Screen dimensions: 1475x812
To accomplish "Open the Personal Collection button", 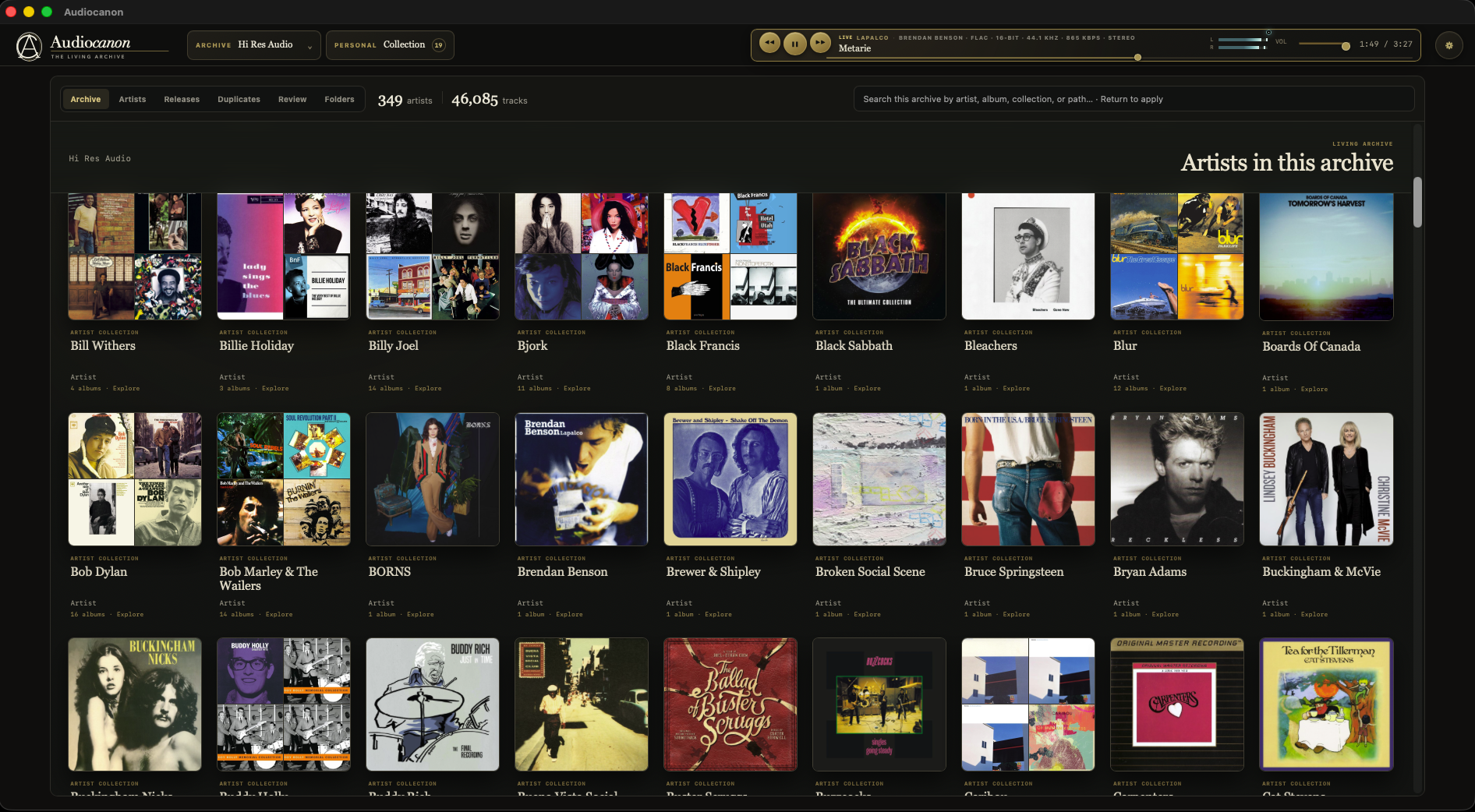I will [390, 45].
